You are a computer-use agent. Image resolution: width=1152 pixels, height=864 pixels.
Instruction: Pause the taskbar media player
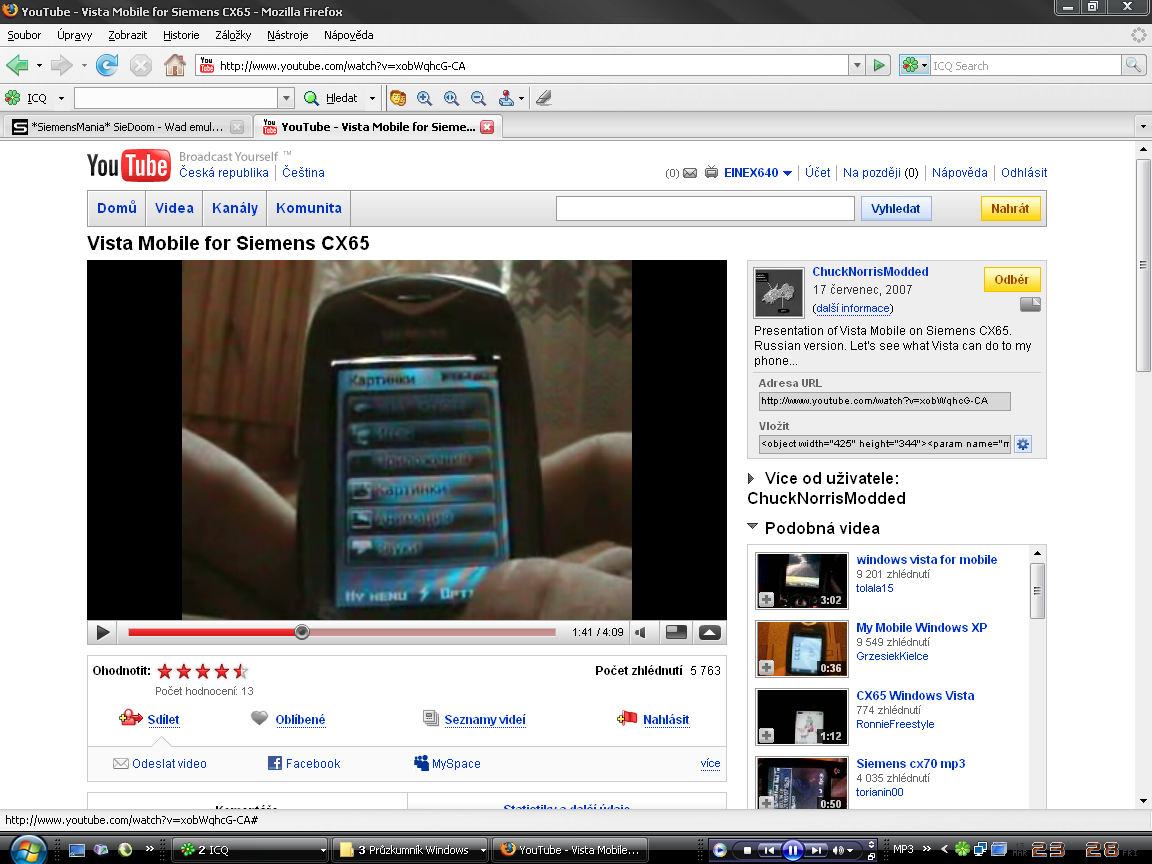point(793,850)
